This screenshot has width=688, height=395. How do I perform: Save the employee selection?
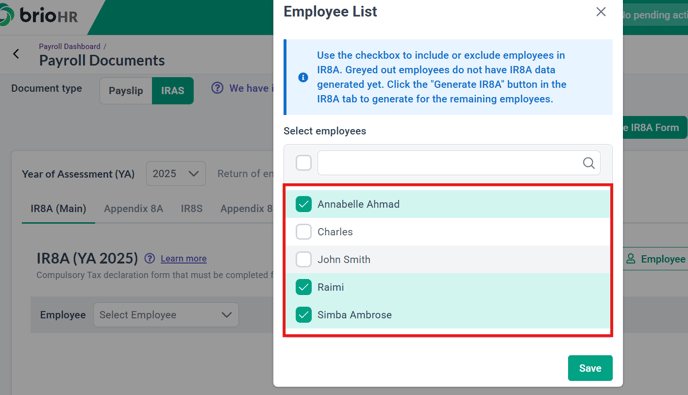pyautogui.click(x=590, y=368)
